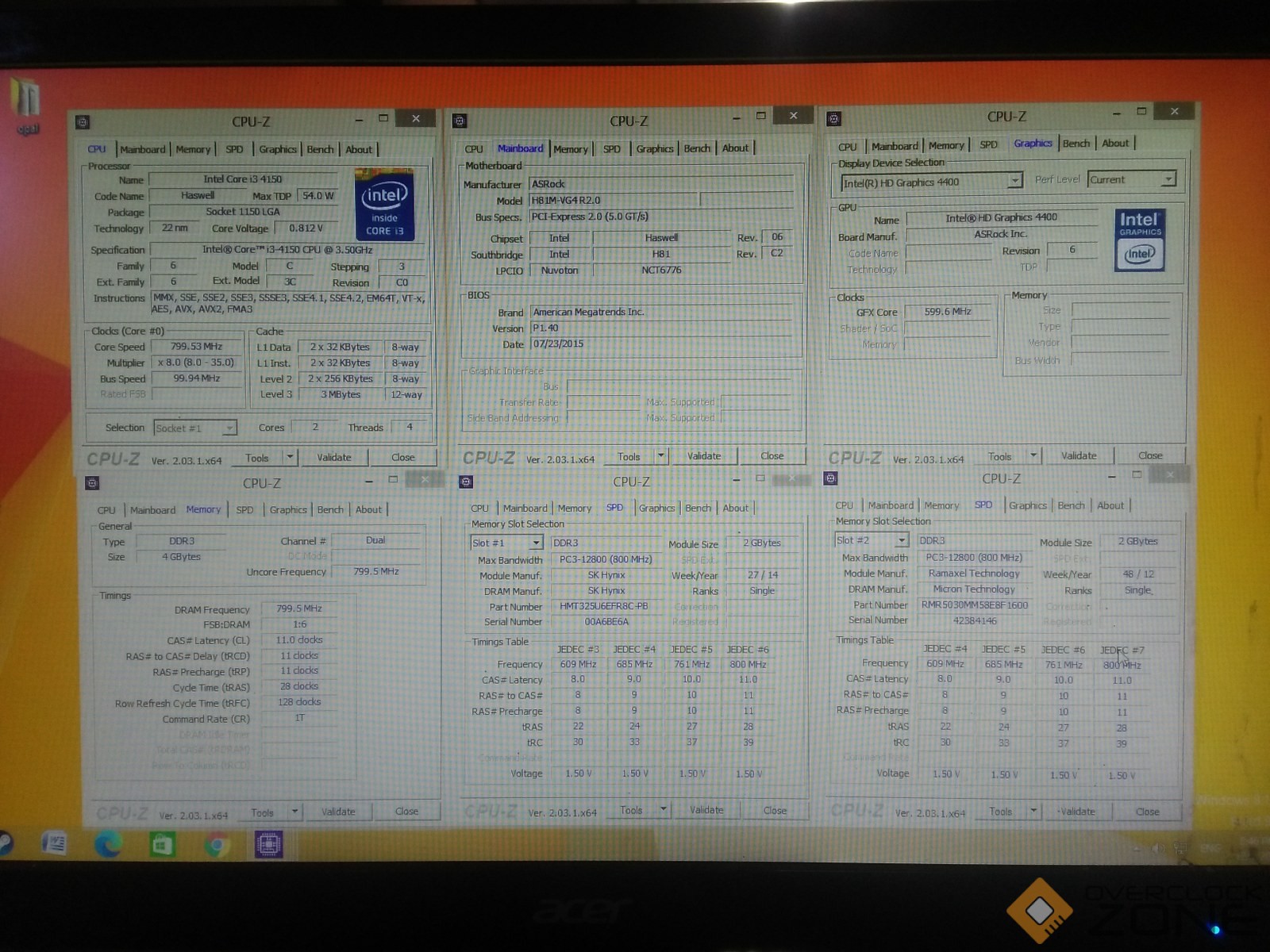Screen dimensions: 1270x952
Task: Expand the Tools arrow in the CPU tab window
Action: point(290,457)
